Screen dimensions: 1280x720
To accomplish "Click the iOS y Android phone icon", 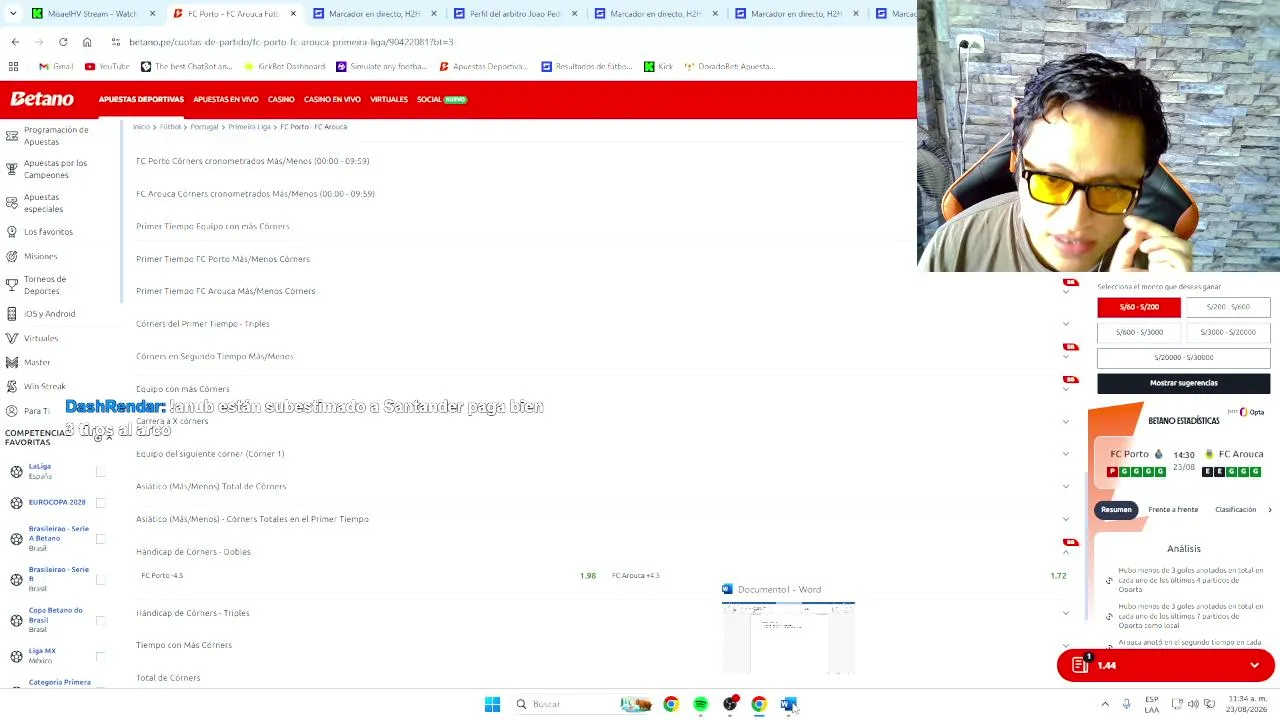I will (x=12, y=313).
